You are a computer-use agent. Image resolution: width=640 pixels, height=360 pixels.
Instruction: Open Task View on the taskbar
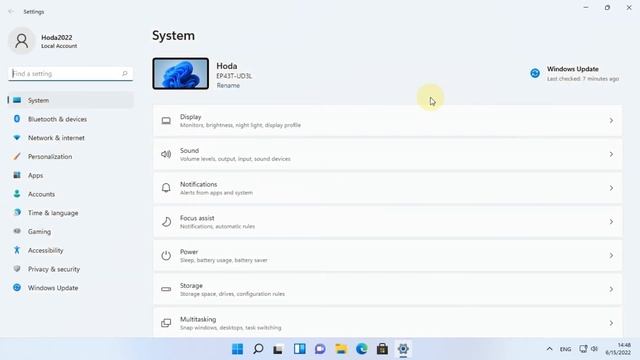click(x=278, y=349)
